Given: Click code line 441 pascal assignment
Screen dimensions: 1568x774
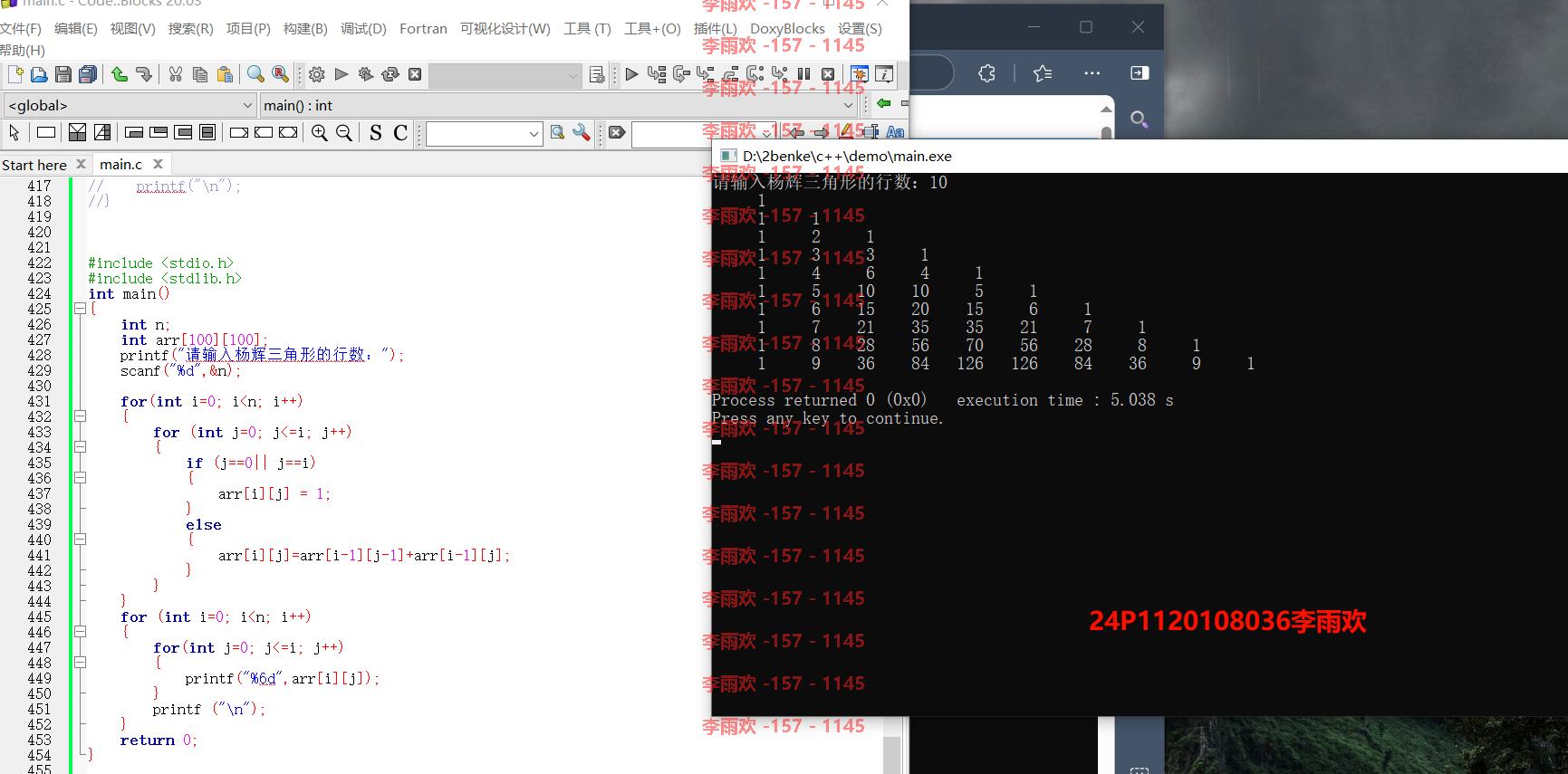Looking at the screenshot, I should 364,556.
